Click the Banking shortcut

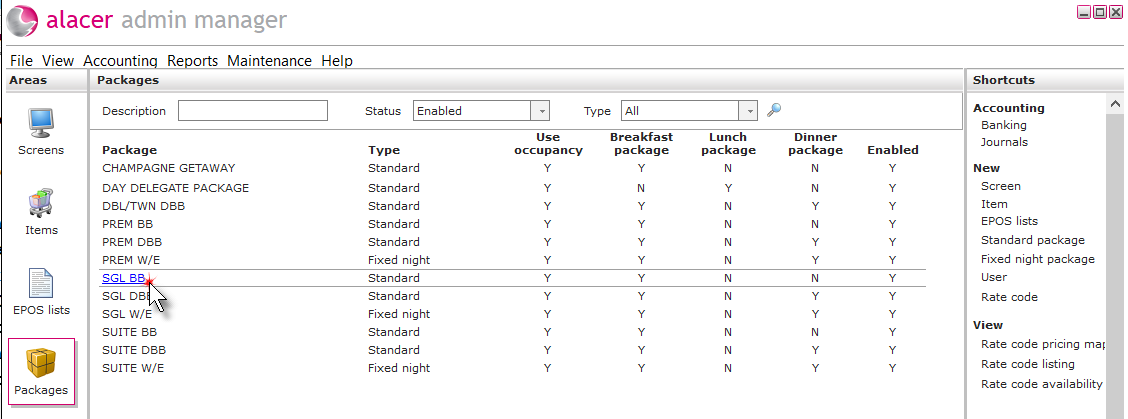1004,125
